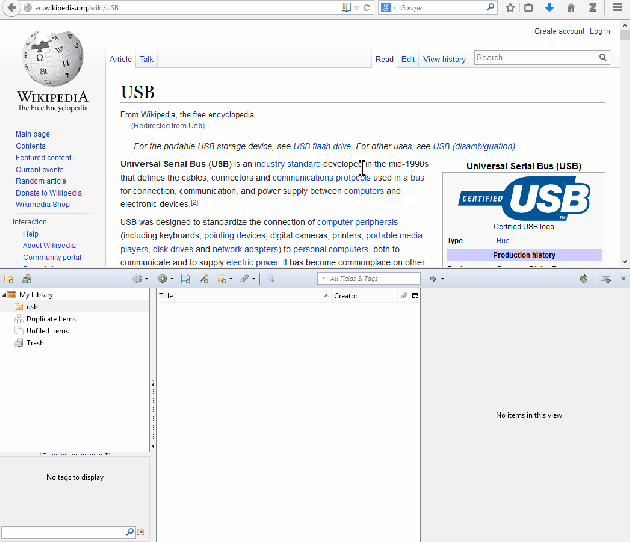This screenshot has height=542, width=630.
Task: Reload the page with the refresh icon
Action: [367, 8]
